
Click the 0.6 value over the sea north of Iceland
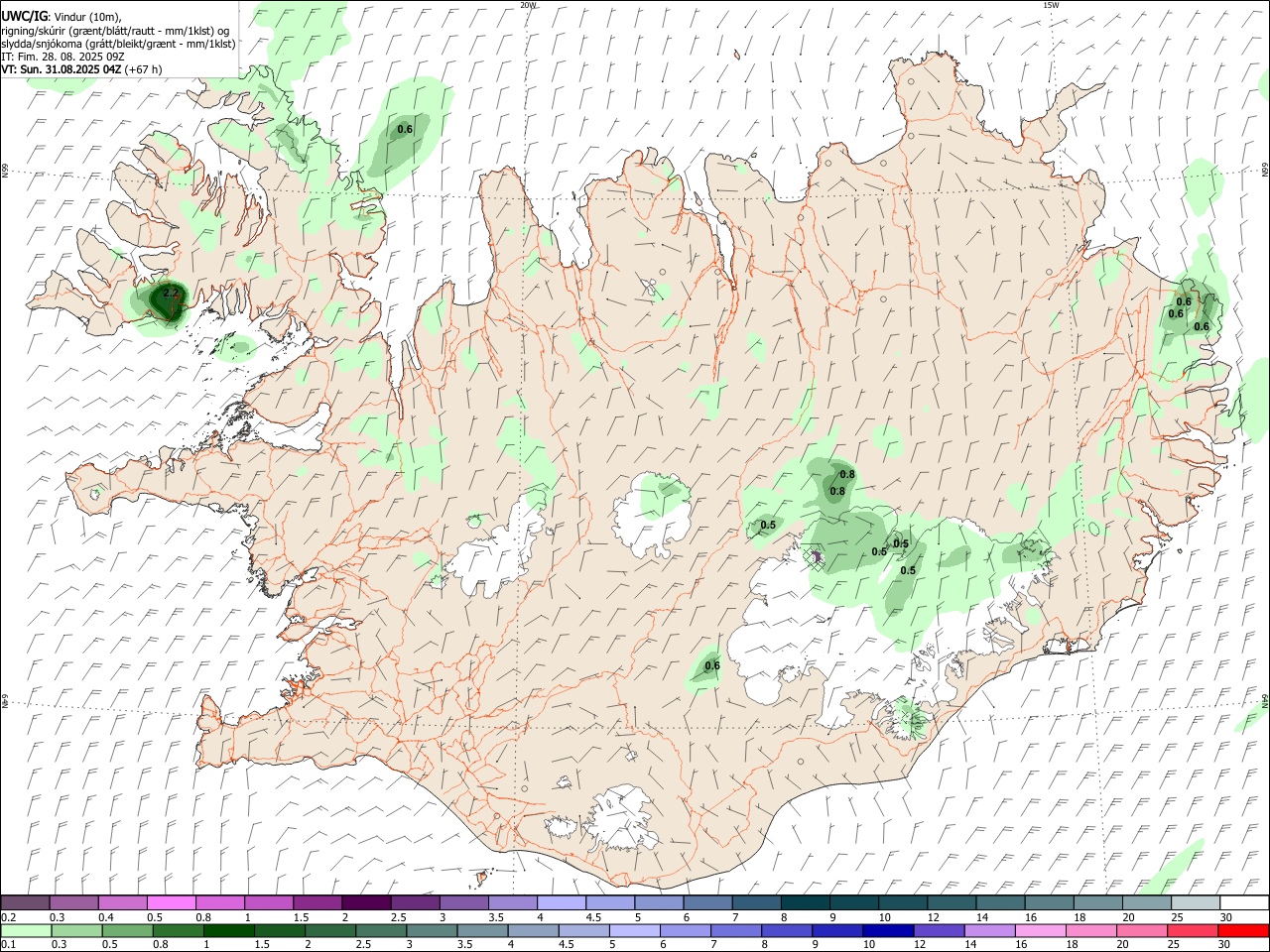(x=405, y=129)
